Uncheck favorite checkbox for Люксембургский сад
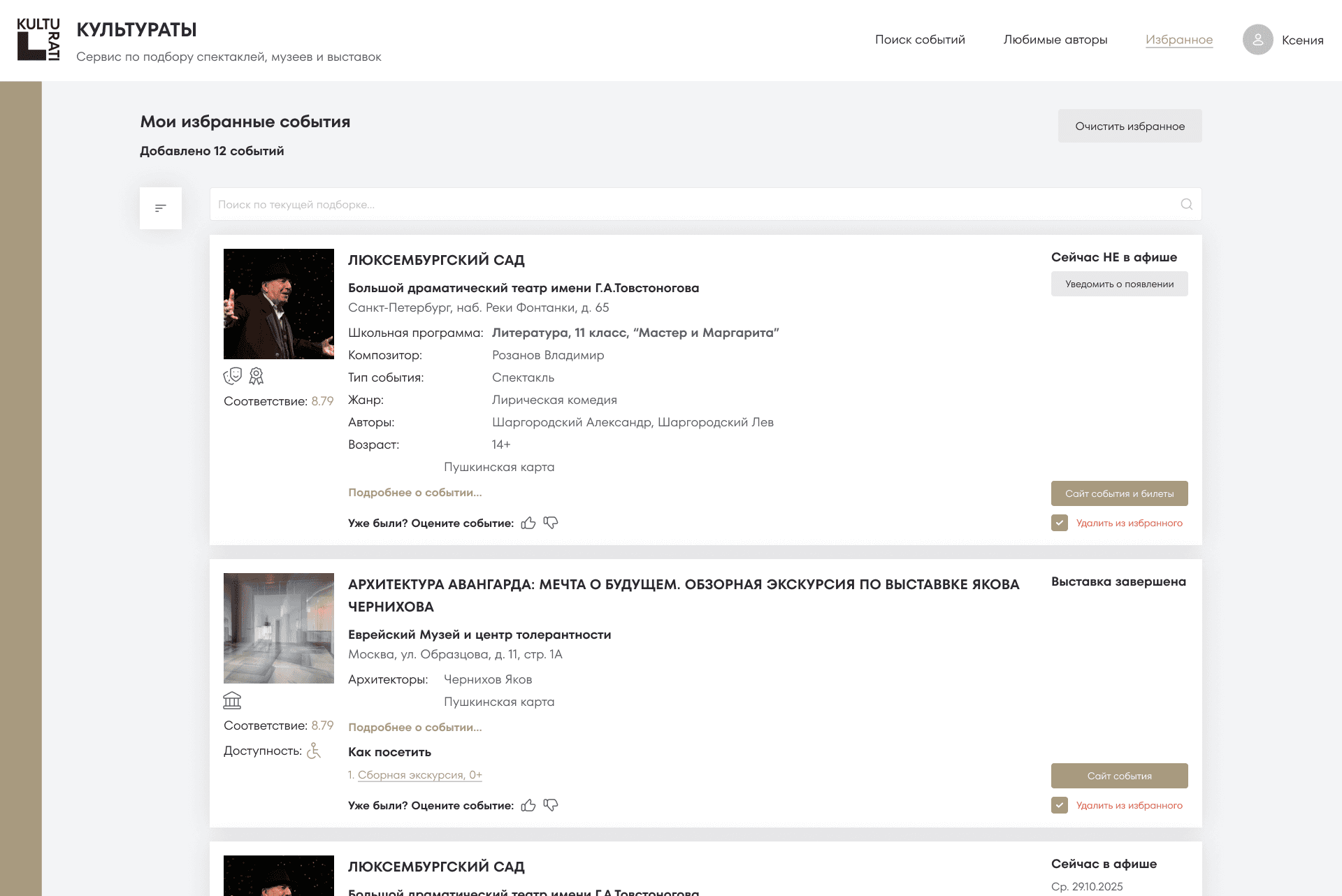 1059,523
